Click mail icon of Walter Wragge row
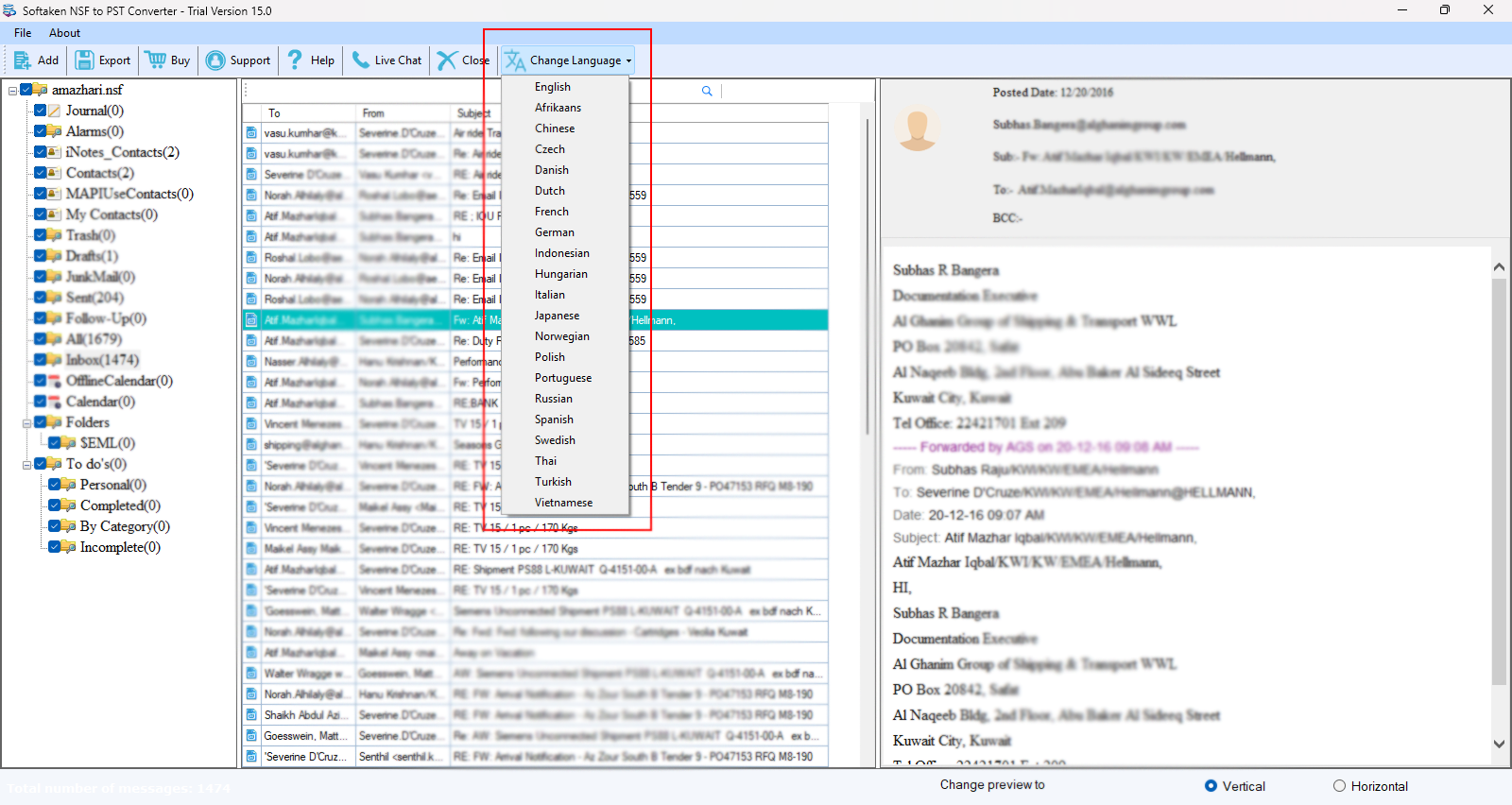Viewport: 1512px width, 805px height. pos(251,674)
